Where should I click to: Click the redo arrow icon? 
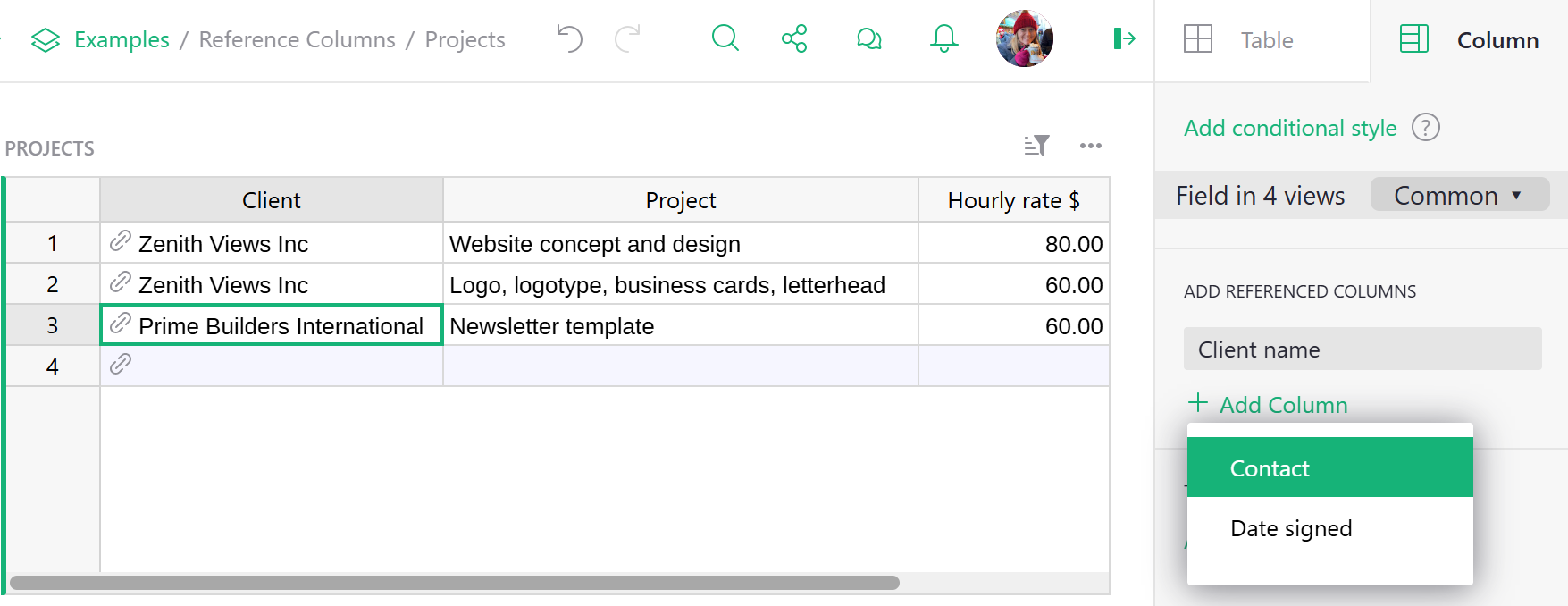tap(628, 38)
